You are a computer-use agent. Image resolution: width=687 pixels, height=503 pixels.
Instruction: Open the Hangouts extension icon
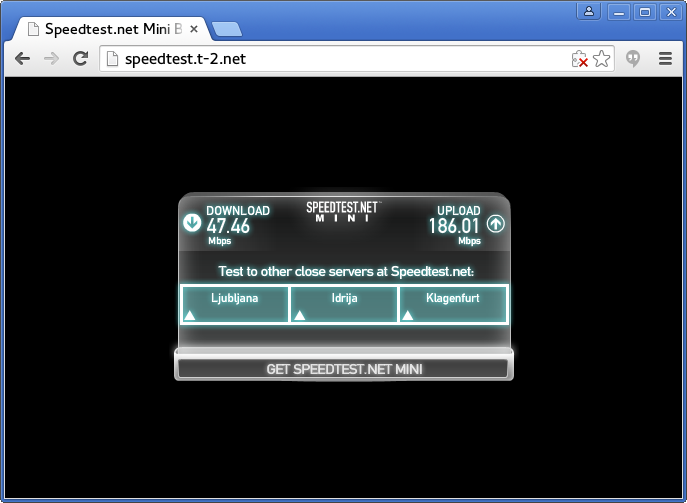[x=633, y=58]
